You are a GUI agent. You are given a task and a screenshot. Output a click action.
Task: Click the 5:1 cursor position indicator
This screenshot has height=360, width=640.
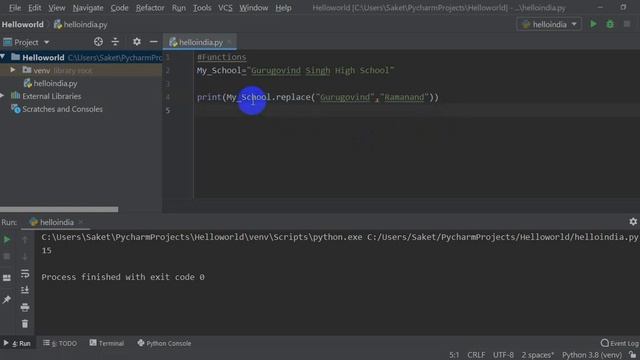click(454, 355)
